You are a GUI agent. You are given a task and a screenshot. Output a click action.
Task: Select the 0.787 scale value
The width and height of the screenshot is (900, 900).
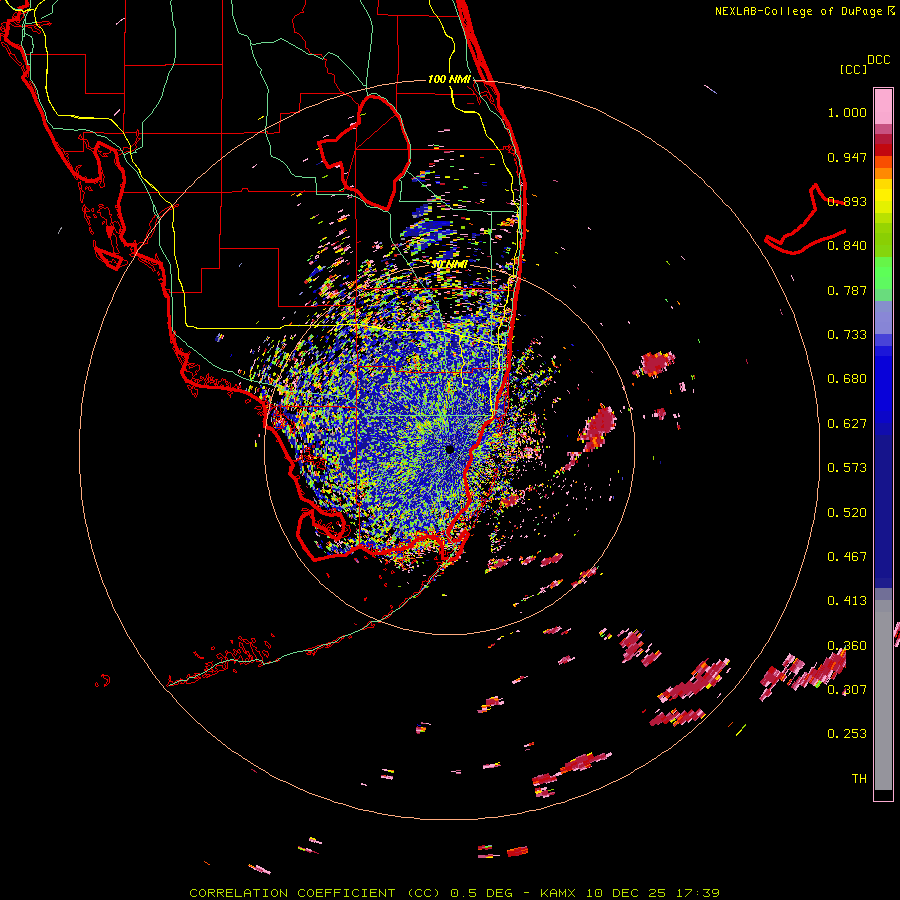point(847,290)
